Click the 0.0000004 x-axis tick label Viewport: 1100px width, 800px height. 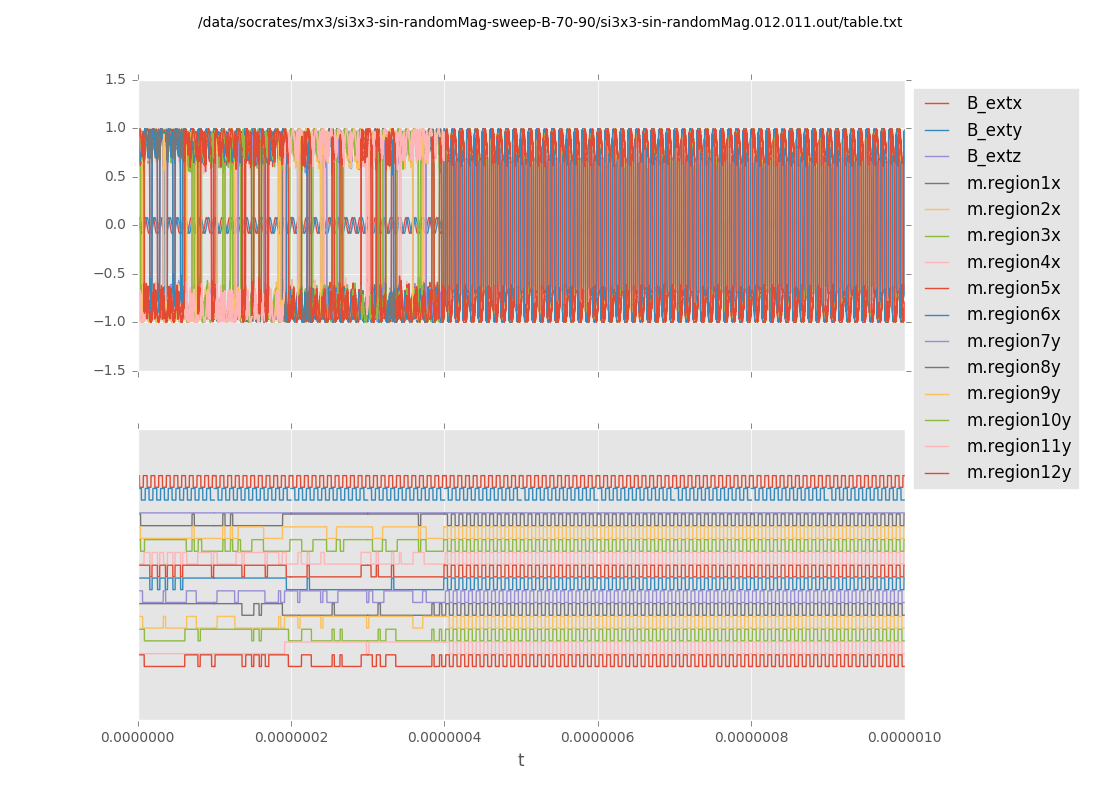(x=445, y=738)
